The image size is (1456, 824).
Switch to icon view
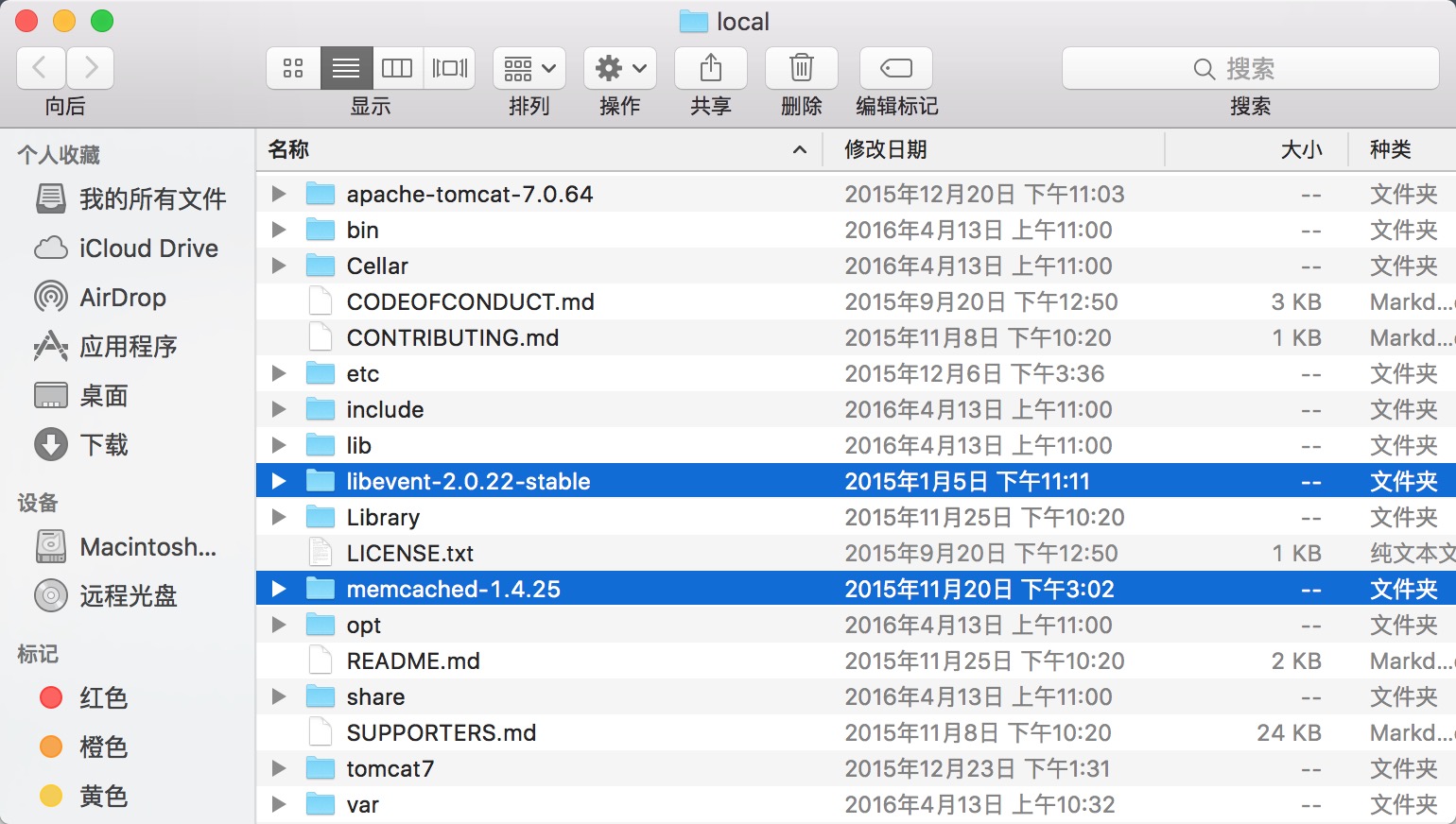(x=293, y=68)
